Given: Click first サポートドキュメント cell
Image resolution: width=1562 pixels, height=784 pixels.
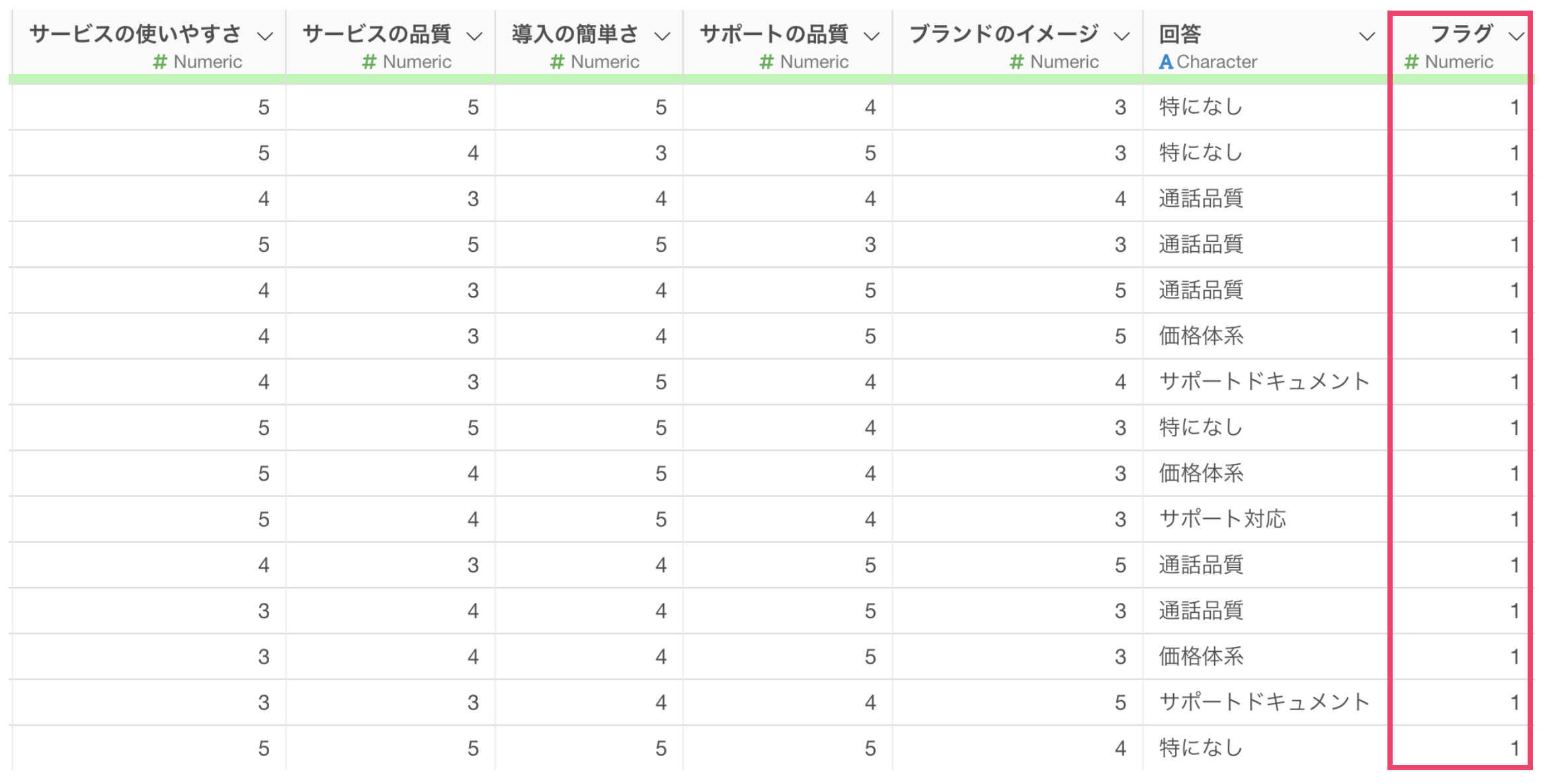Looking at the screenshot, I should 1263,382.
